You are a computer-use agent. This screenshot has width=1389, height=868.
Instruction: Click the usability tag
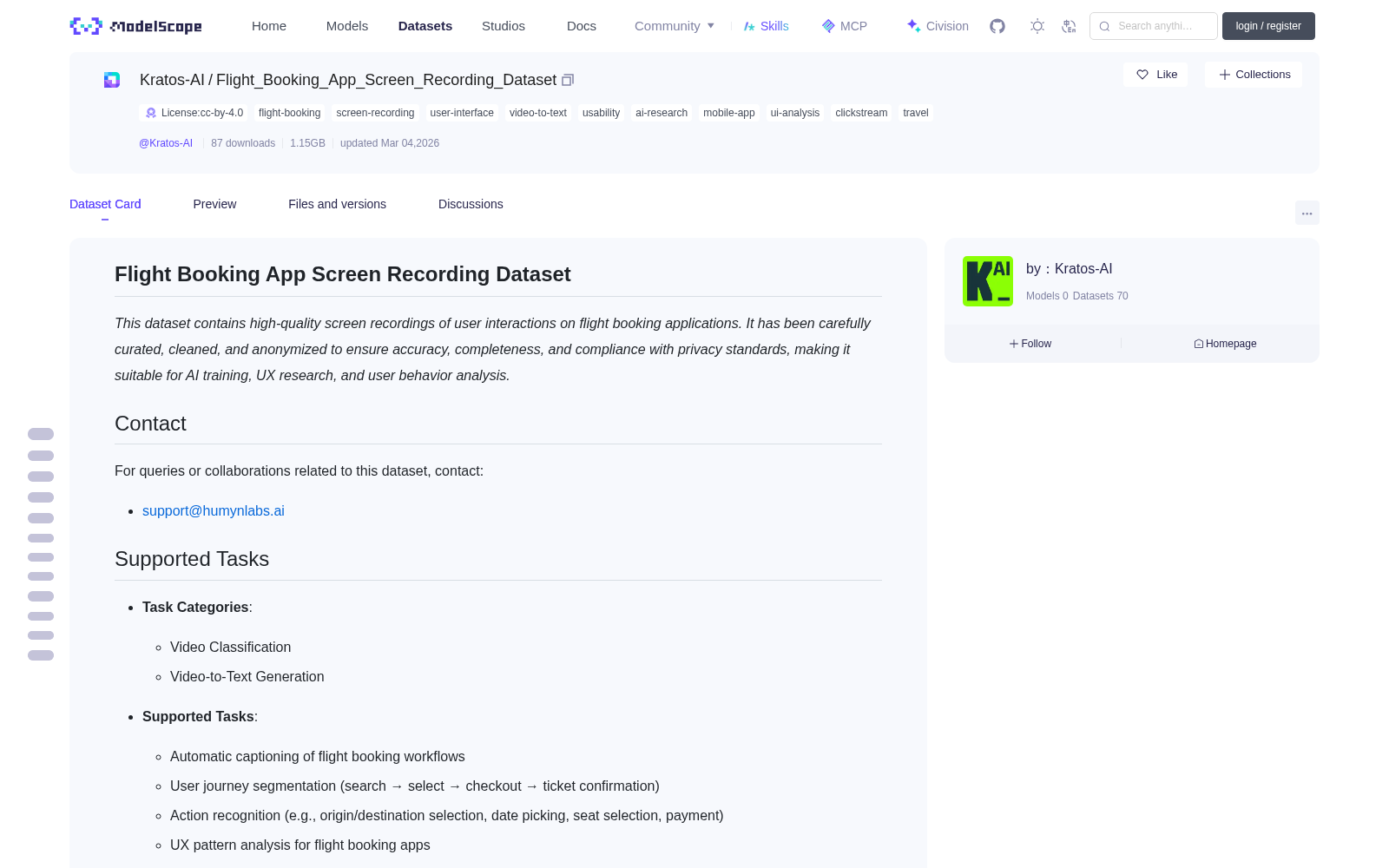tap(601, 113)
